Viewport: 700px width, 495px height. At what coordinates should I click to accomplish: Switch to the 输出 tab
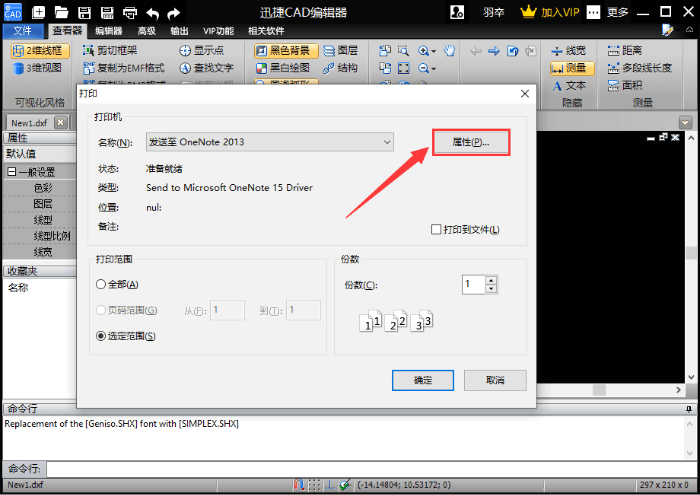[x=179, y=31]
